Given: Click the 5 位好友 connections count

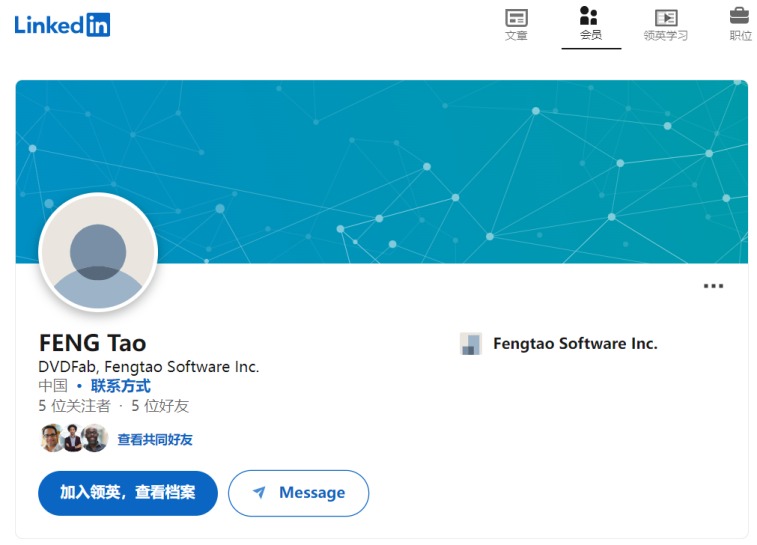Looking at the screenshot, I should [x=160, y=406].
